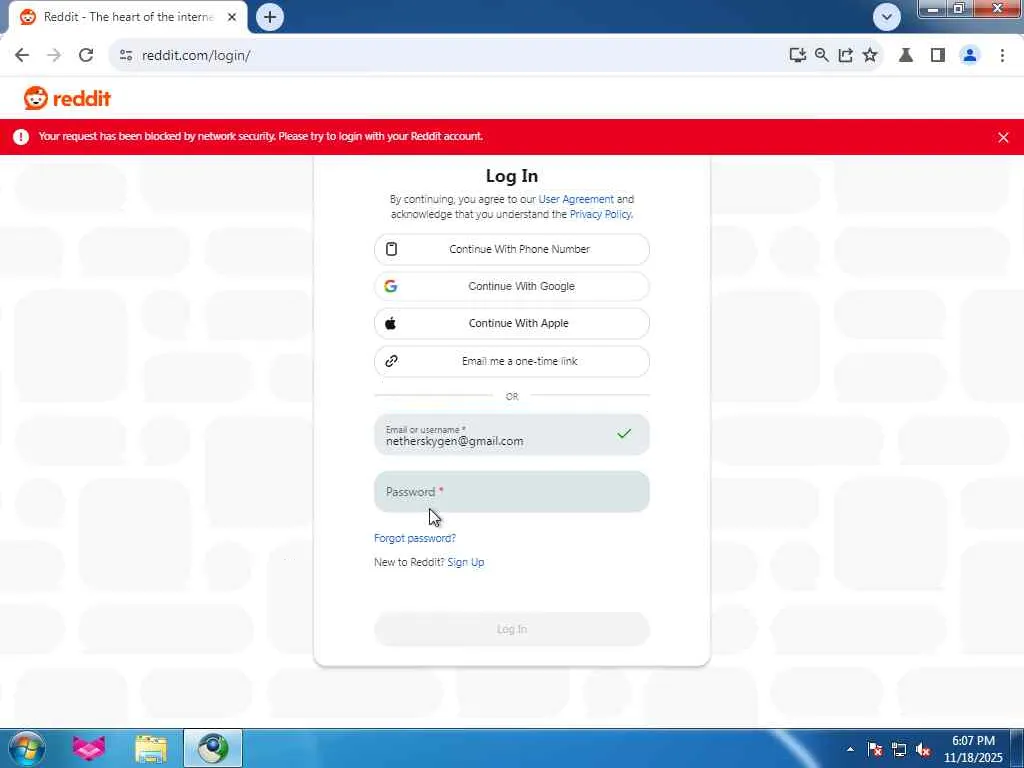The image size is (1024, 768).
Task: Go back using browser back arrow
Action: pyautogui.click(x=22, y=56)
